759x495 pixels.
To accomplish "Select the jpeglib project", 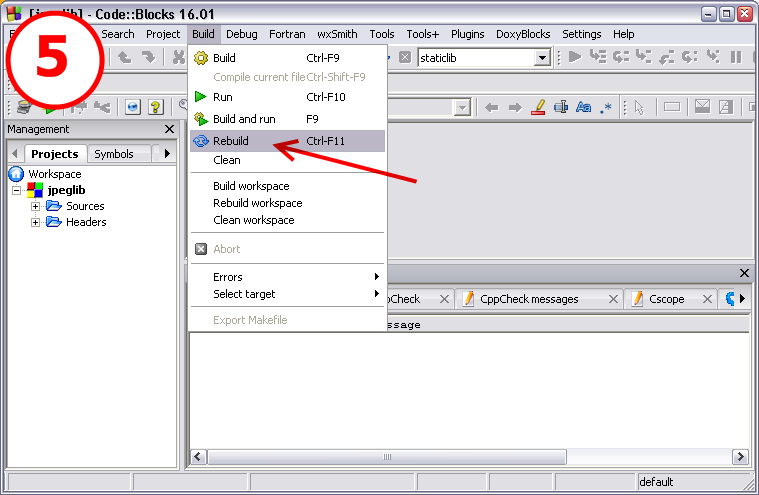I will pos(66,190).
